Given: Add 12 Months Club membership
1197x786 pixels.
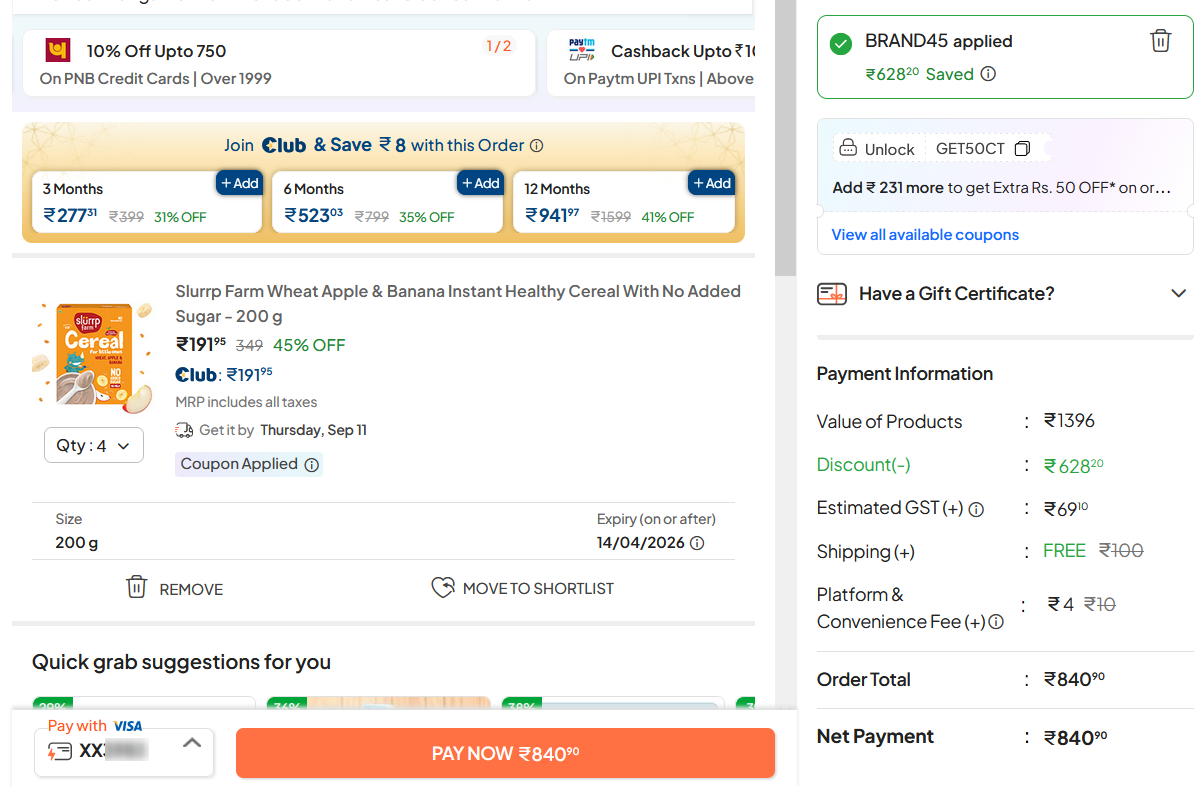Looking at the screenshot, I should click(711, 183).
